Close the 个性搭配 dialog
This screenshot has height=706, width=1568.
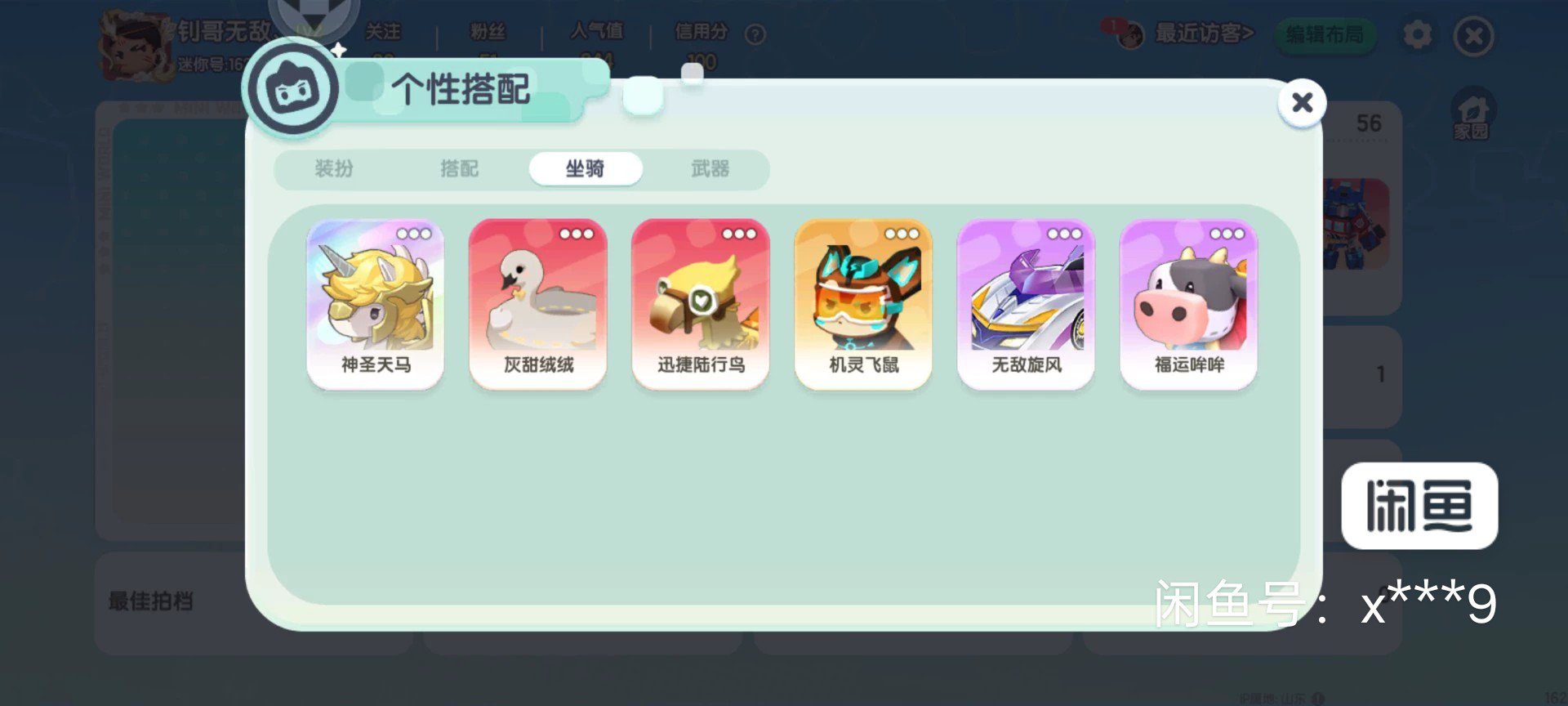(1302, 103)
